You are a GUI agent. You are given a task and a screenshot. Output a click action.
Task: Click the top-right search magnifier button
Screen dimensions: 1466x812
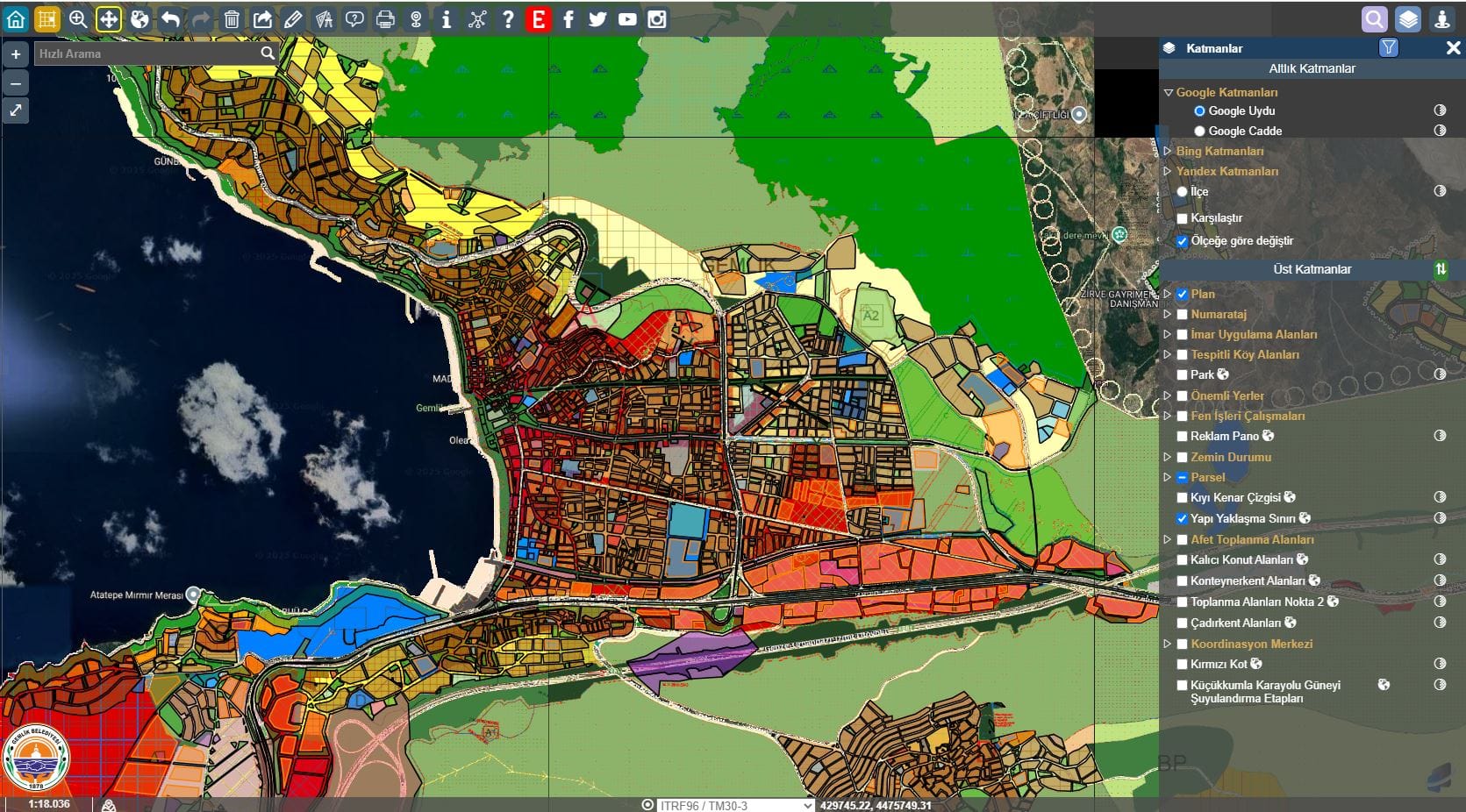click(x=1375, y=19)
